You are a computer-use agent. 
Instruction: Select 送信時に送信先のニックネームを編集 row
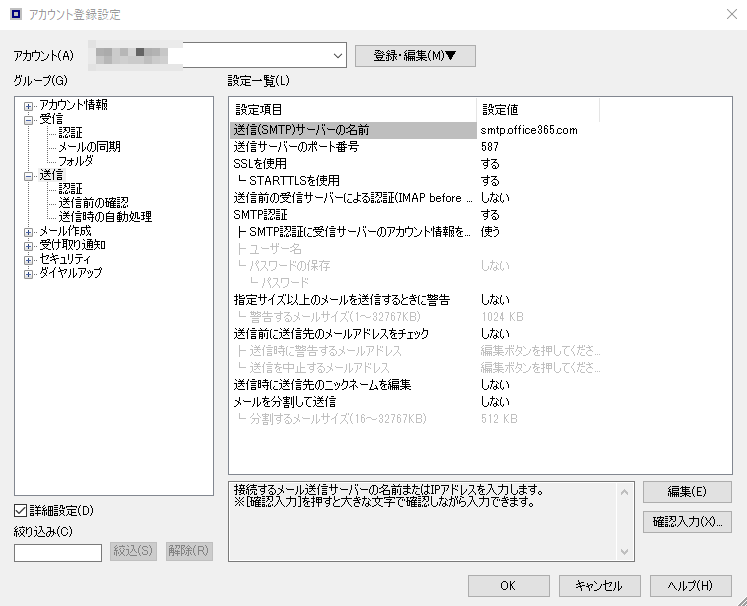click(353, 385)
